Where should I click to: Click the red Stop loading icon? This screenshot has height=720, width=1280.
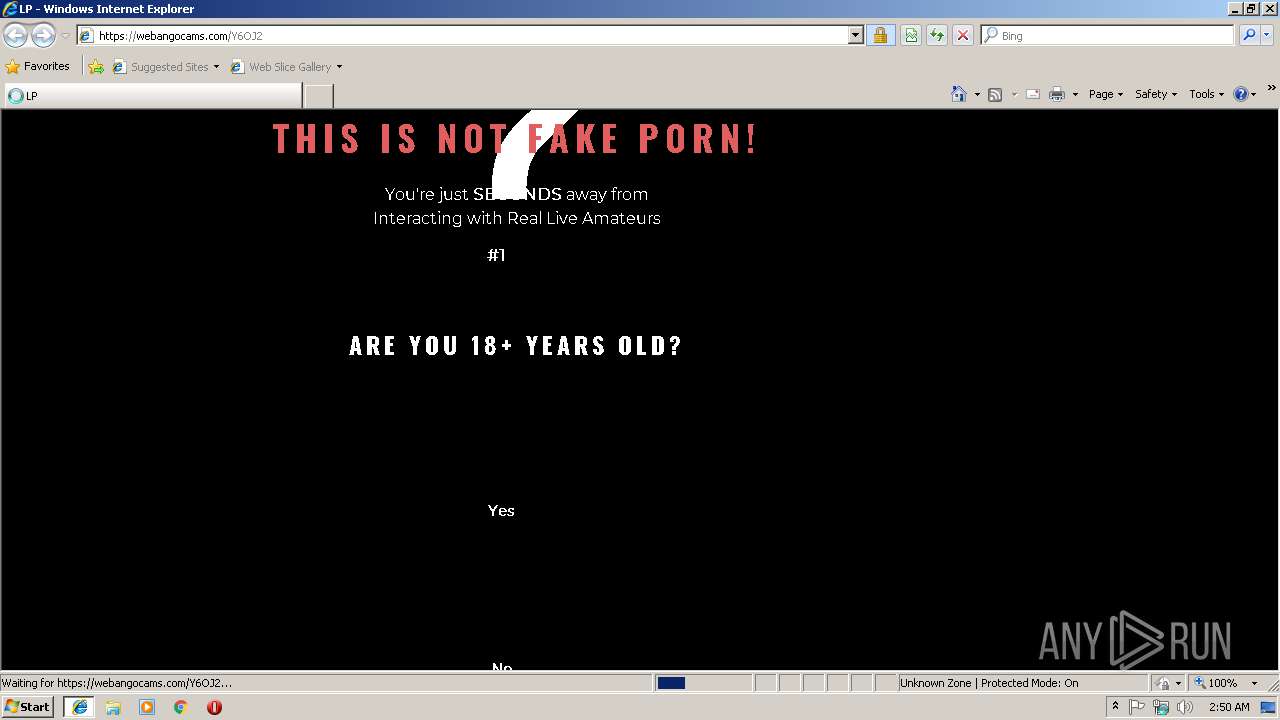pos(963,36)
